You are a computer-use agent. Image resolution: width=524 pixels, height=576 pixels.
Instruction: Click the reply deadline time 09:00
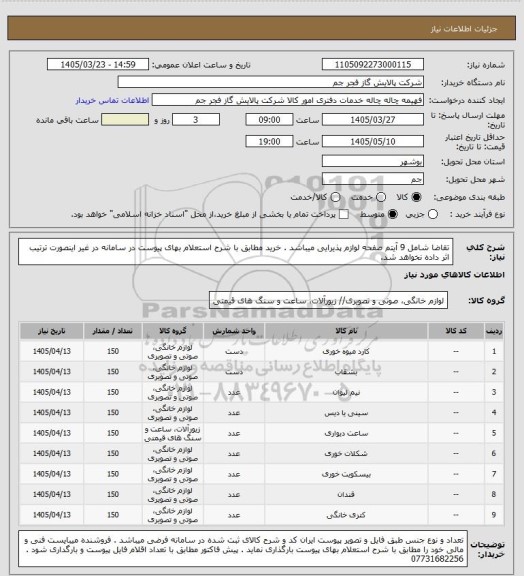(x=269, y=120)
